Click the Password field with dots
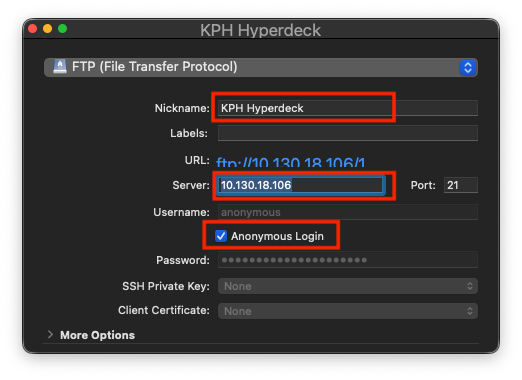Image resolution: width=522 pixels, height=380 pixels. click(348, 260)
